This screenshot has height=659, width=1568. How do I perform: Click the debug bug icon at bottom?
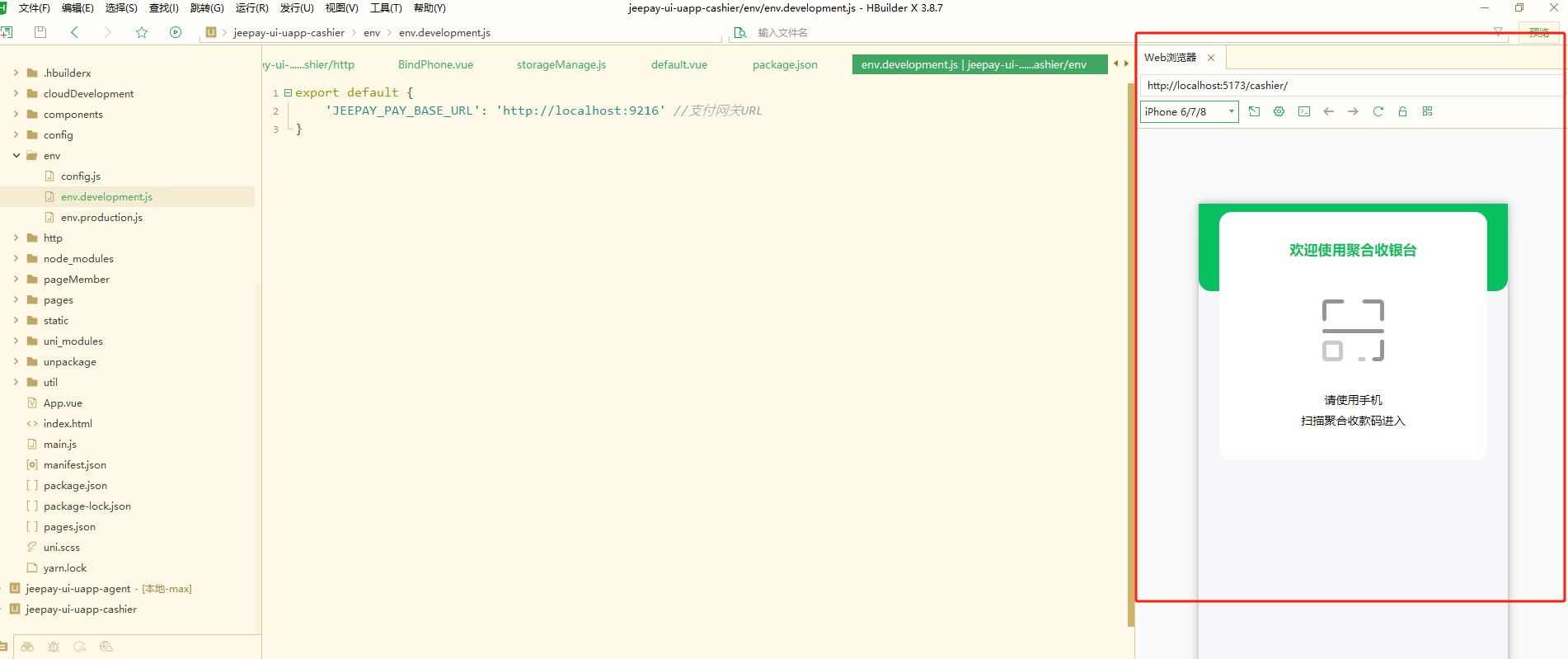54,647
